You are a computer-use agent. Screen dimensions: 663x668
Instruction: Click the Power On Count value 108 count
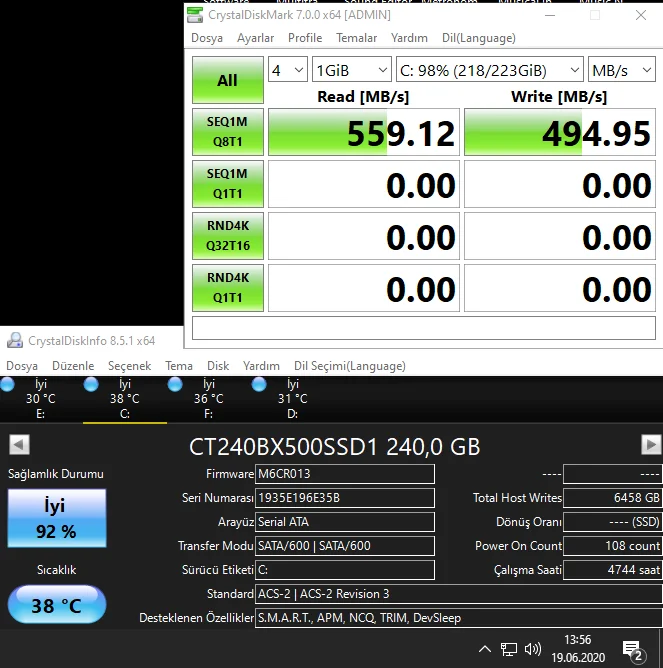(x=613, y=546)
